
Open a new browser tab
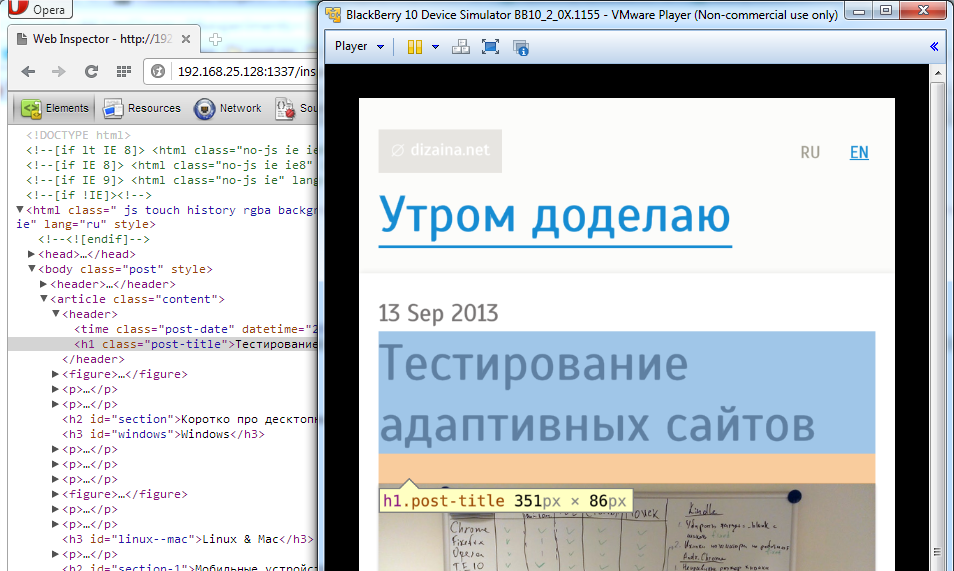(216, 40)
